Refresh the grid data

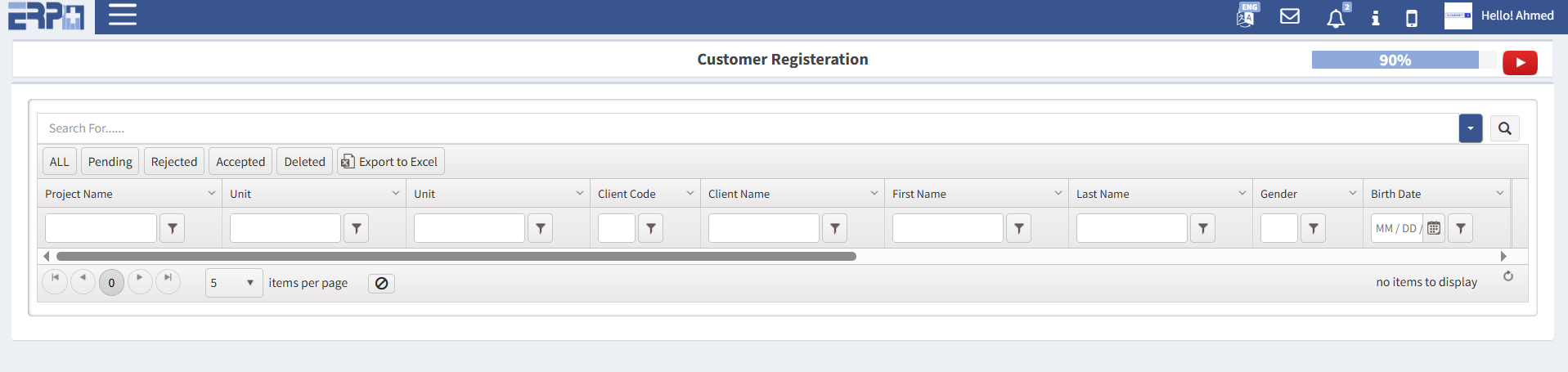click(x=1508, y=276)
